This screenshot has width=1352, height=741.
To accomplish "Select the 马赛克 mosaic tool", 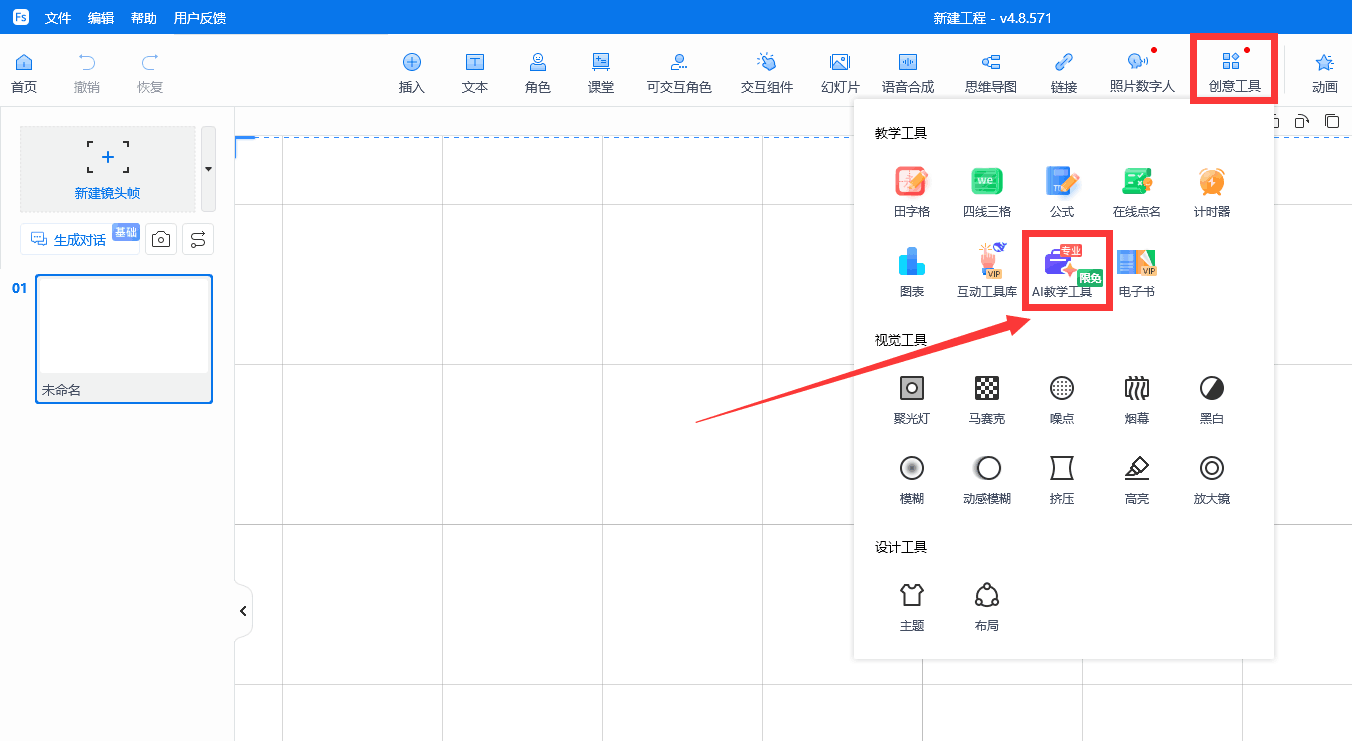I will click(986, 389).
